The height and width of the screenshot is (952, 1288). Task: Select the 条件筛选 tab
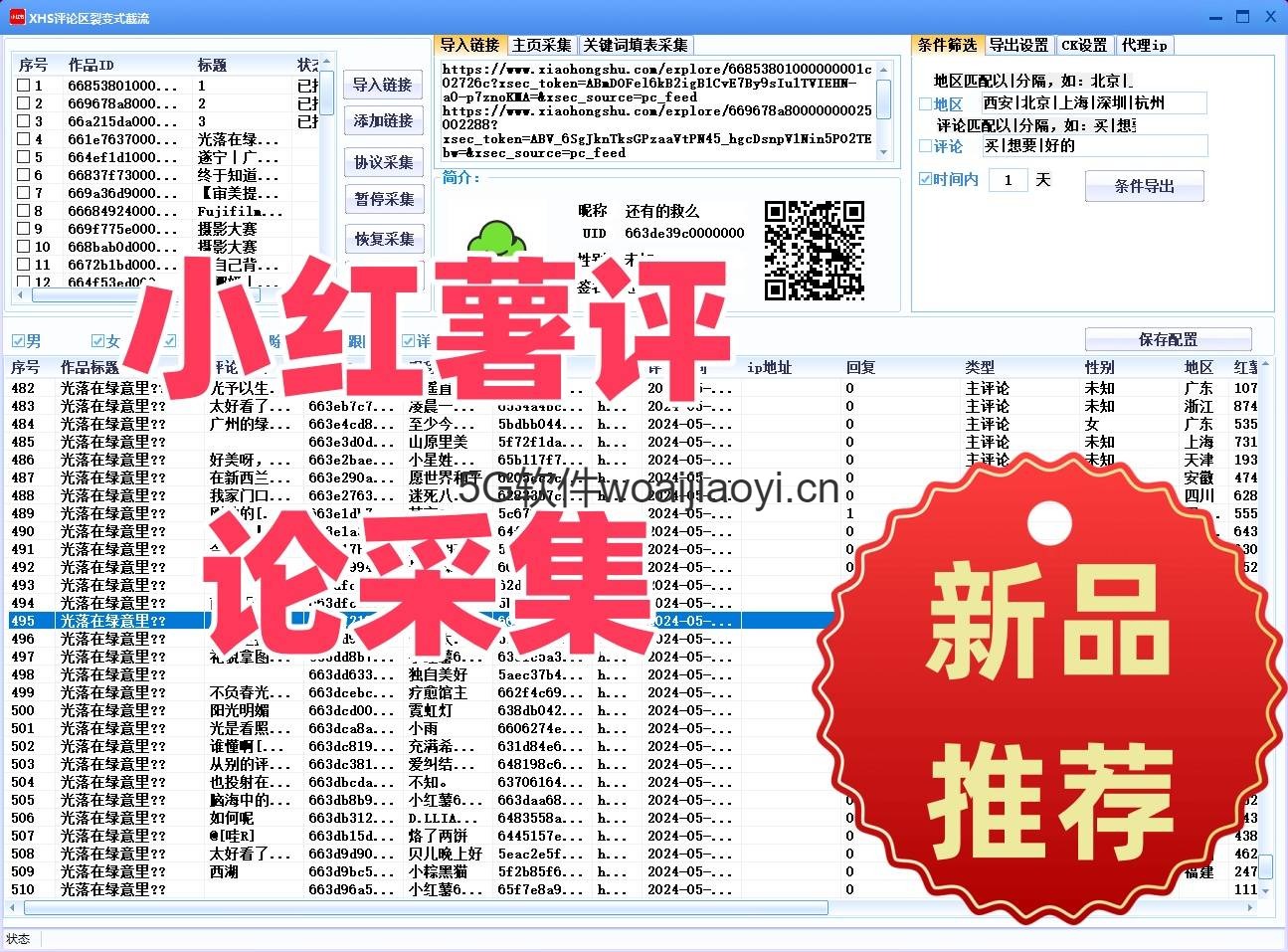click(x=947, y=45)
